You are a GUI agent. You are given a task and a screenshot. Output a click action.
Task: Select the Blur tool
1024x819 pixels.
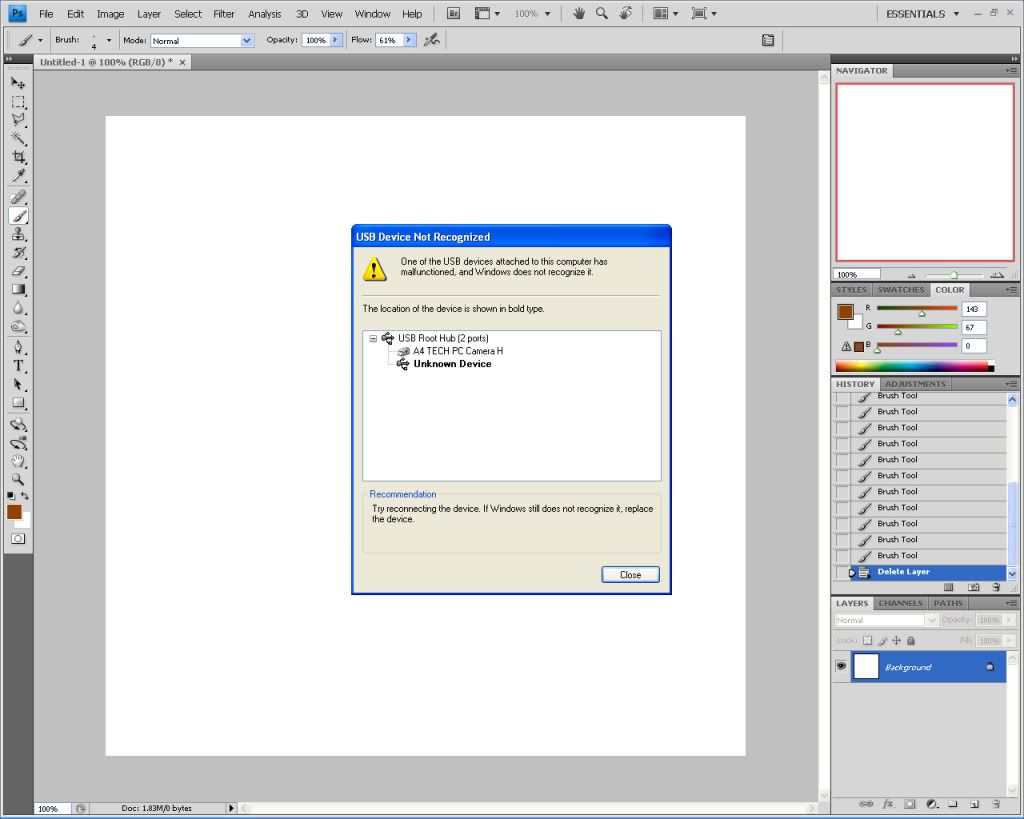click(18, 308)
